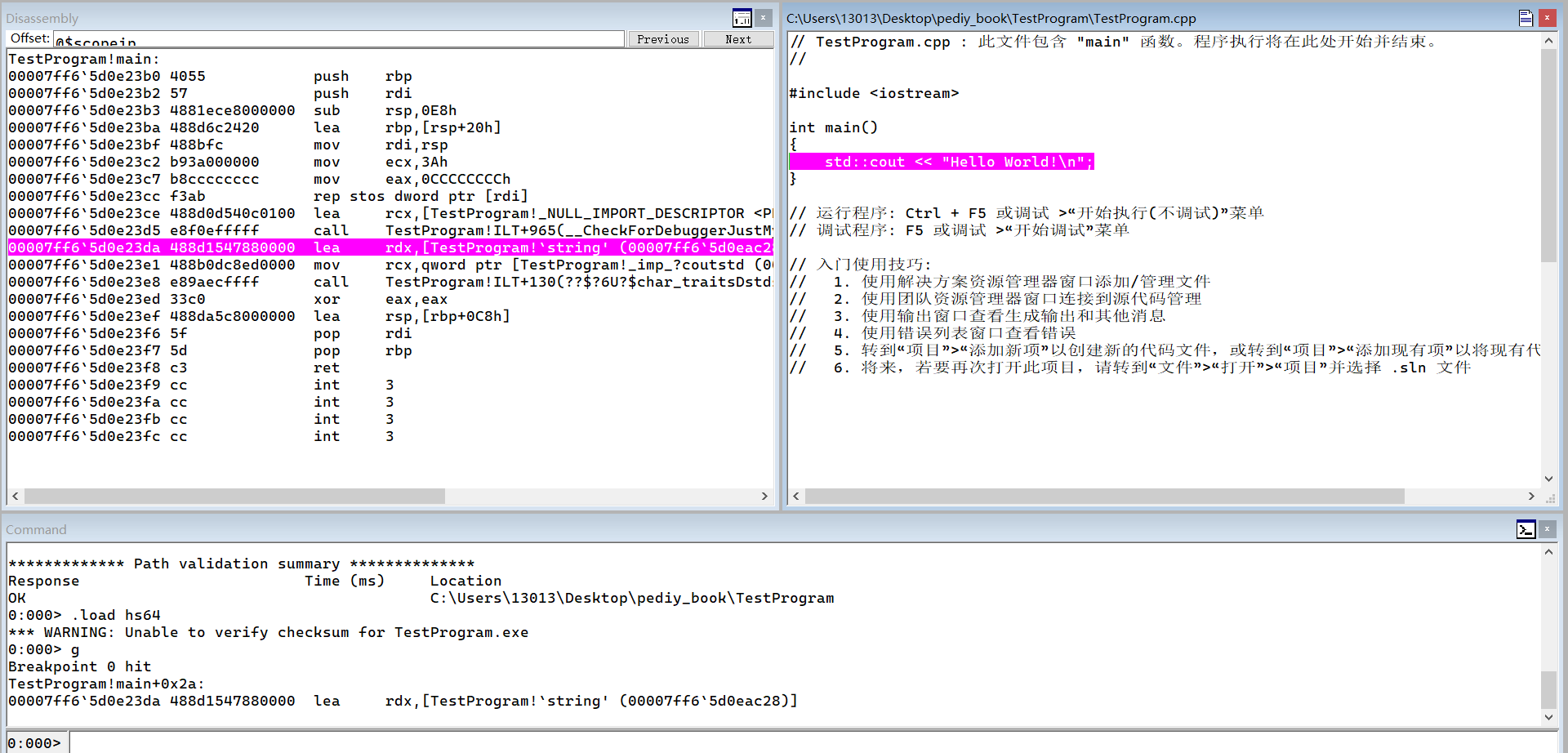
Task: Click the source window title path
Action: point(991,18)
